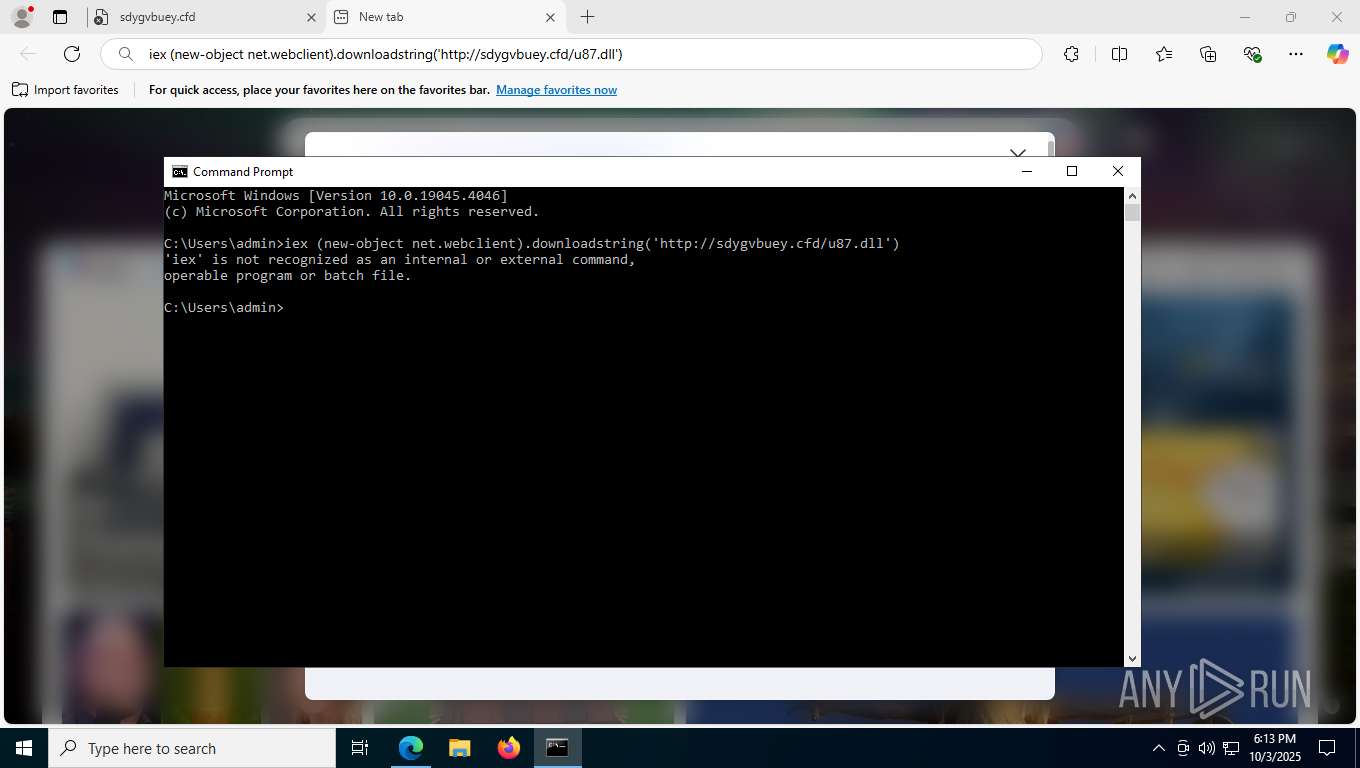The image size is (1360, 768).
Task: Close the sdygvbuey.cfd tab
Action: click(x=310, y=17)
